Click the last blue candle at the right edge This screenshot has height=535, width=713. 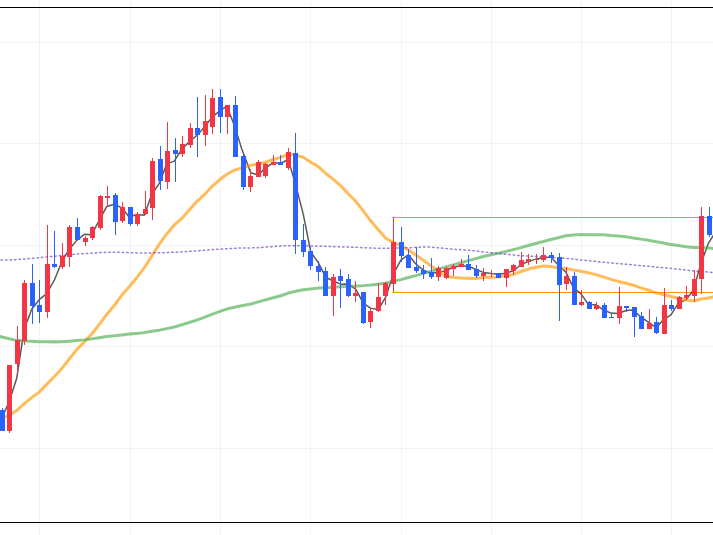click(709, 225)
